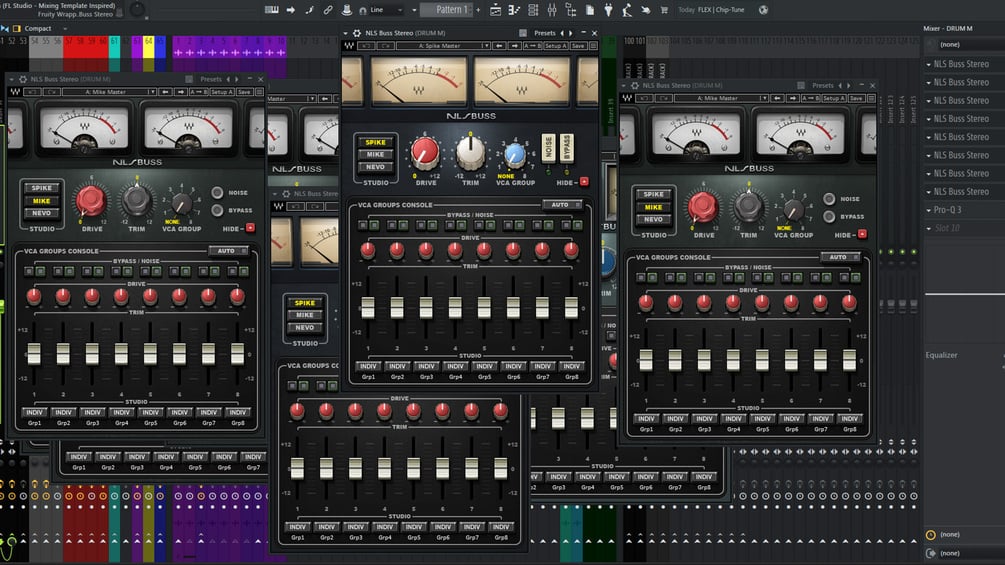Open the Playlist view icon

(x=495, y=10)
